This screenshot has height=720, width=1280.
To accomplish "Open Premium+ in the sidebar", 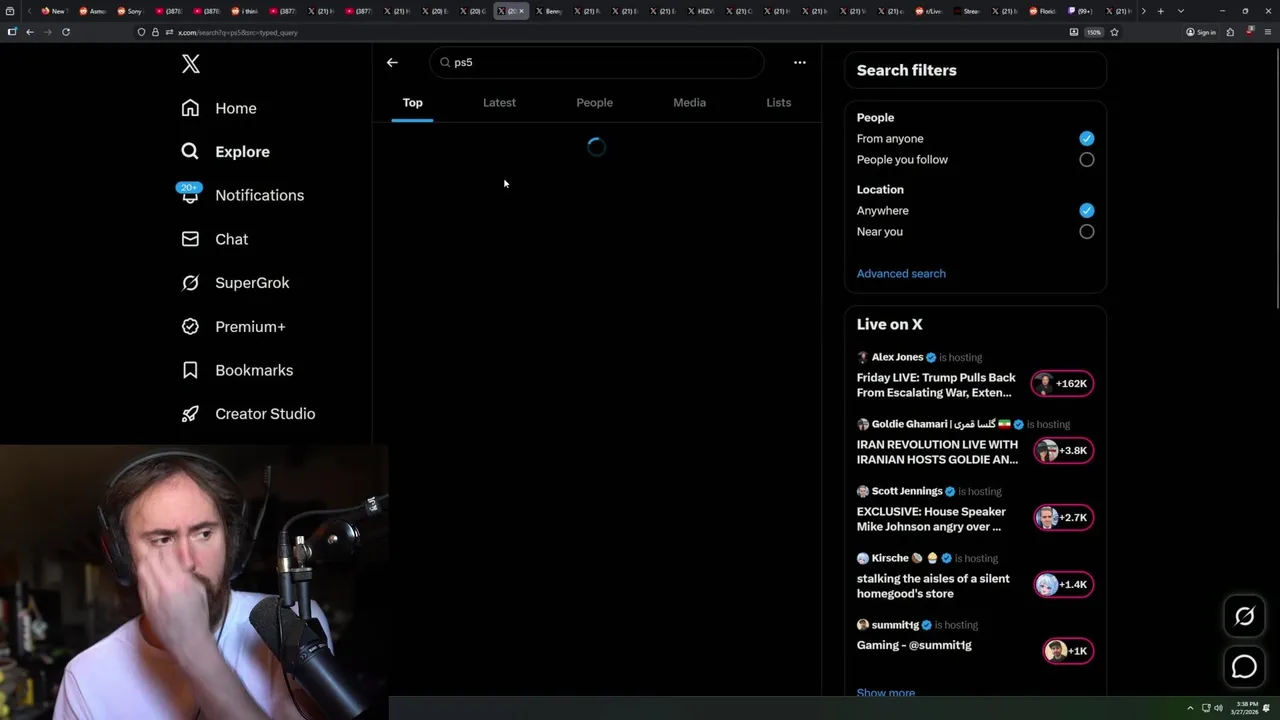I will (233, 327).
